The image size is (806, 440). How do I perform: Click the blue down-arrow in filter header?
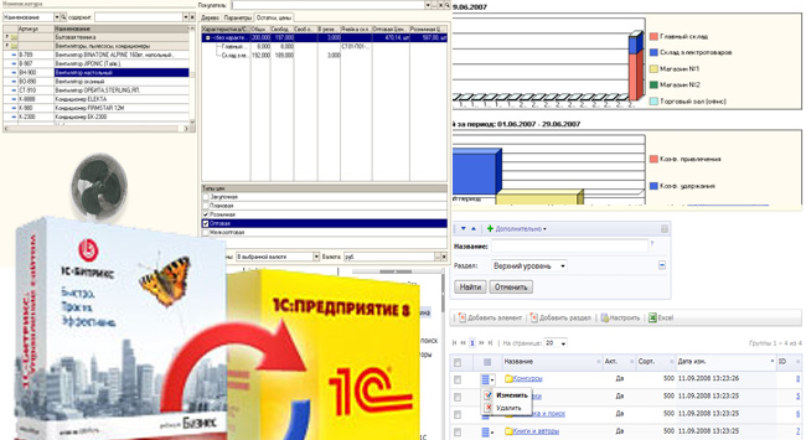(463, 229)
